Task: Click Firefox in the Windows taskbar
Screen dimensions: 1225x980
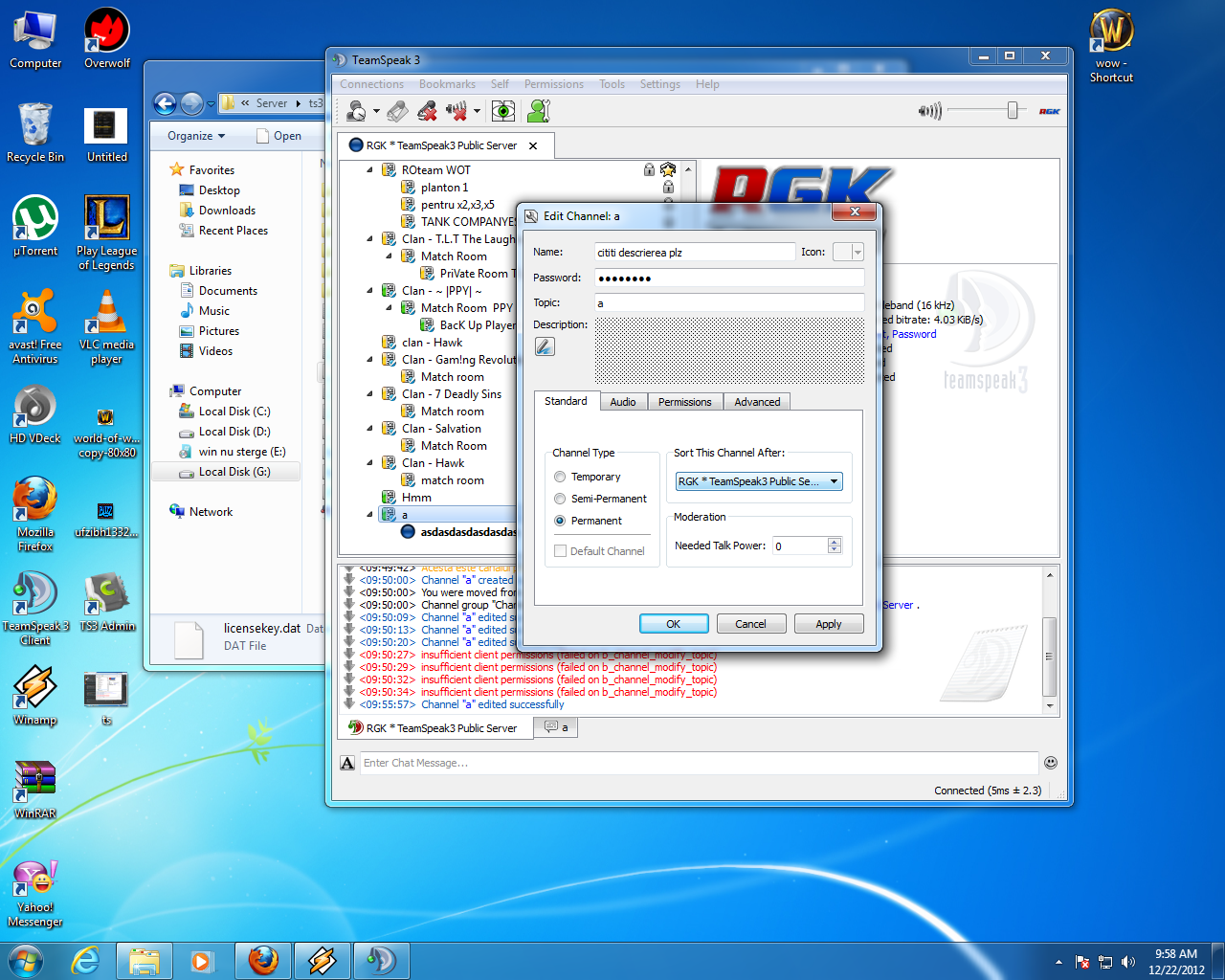Action: click(x=263, y=960)
